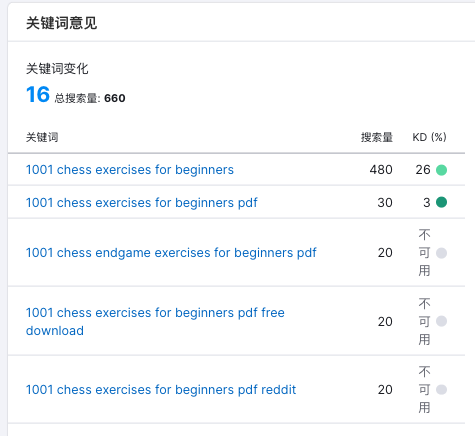The width and height of the screenshot is (475, 436).
Task: Click the 关键词变化 section label
Action: point(57,69)
